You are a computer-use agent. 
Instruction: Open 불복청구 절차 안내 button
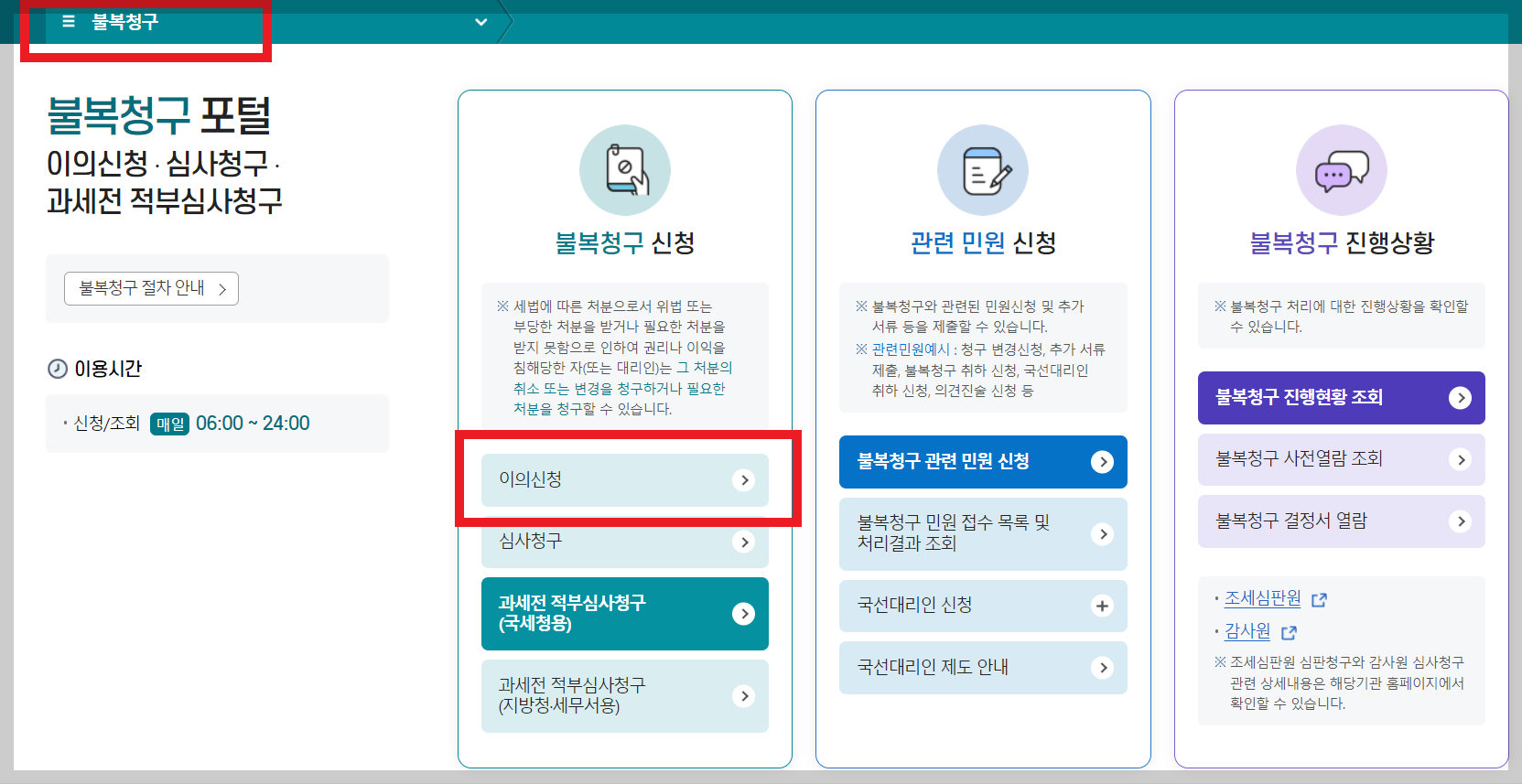point(151,288)
